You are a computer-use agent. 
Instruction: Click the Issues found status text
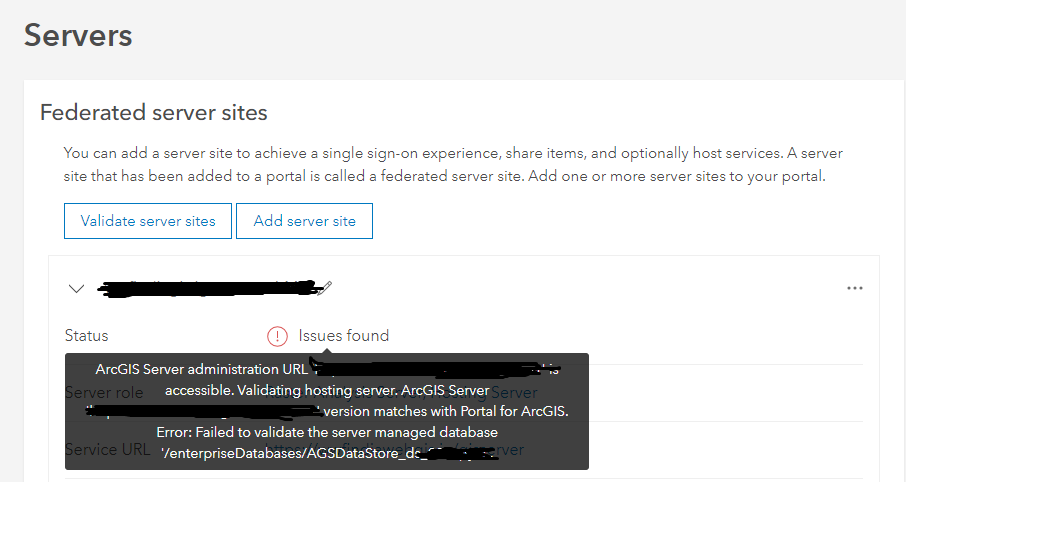tap(343, 336)
